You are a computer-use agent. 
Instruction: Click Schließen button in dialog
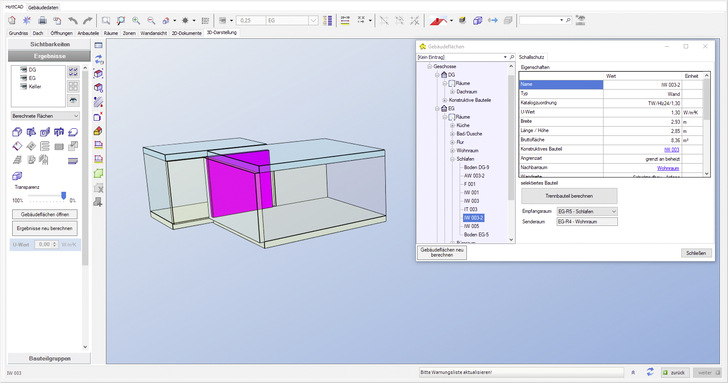pyautogui.click(x=696, y=253)
